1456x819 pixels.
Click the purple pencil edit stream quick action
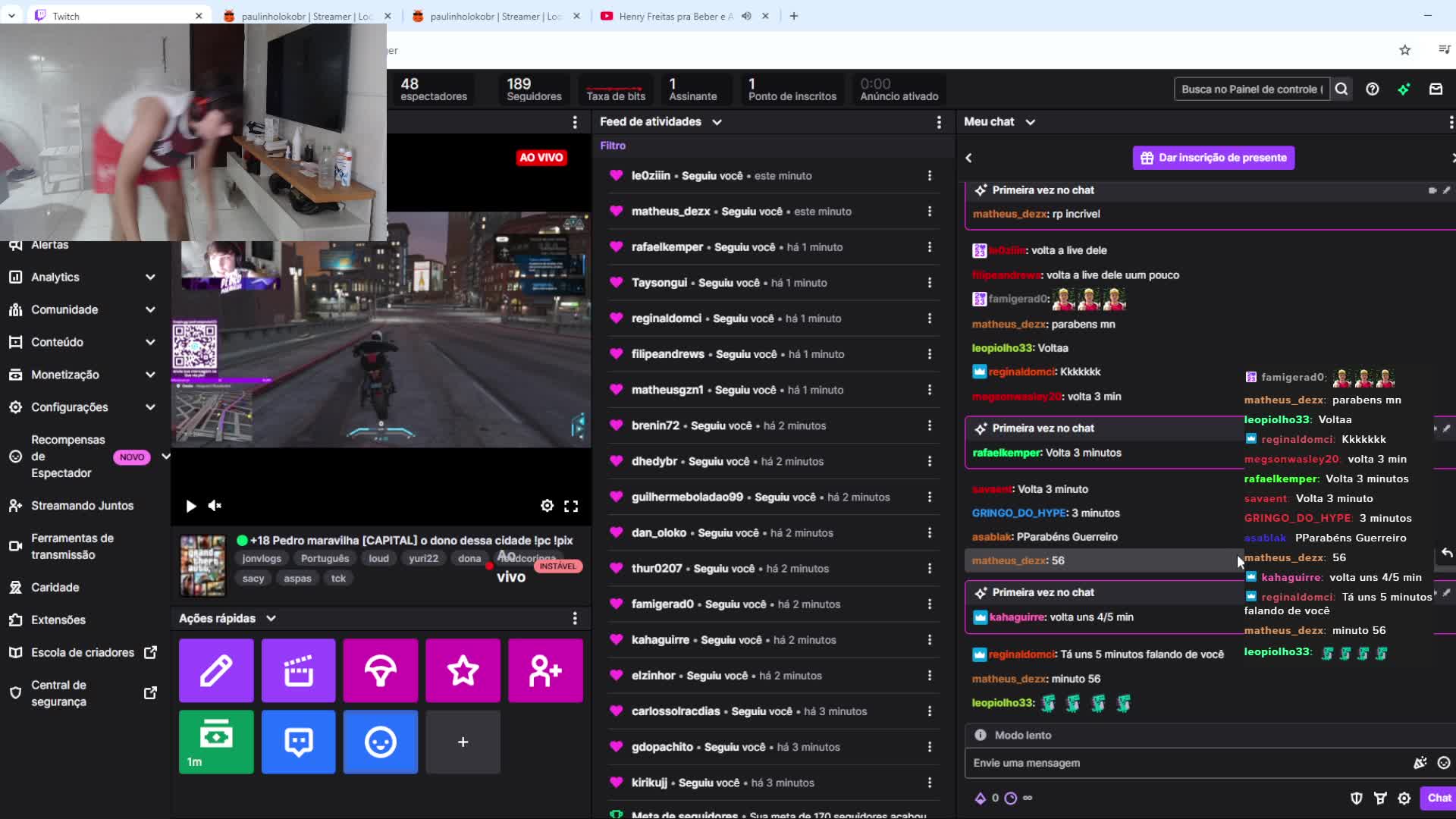216,670
